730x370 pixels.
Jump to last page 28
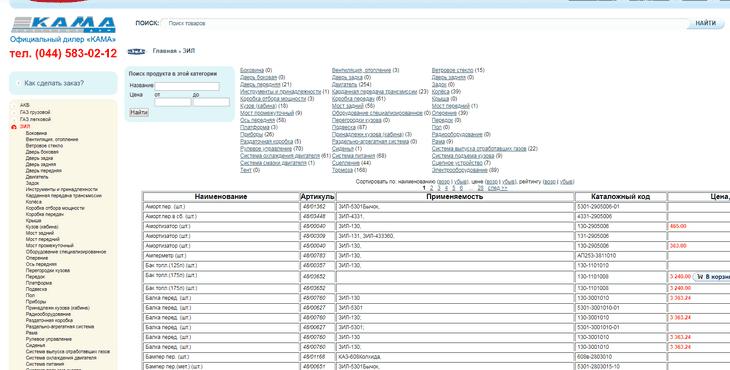(x=480, y=188)
